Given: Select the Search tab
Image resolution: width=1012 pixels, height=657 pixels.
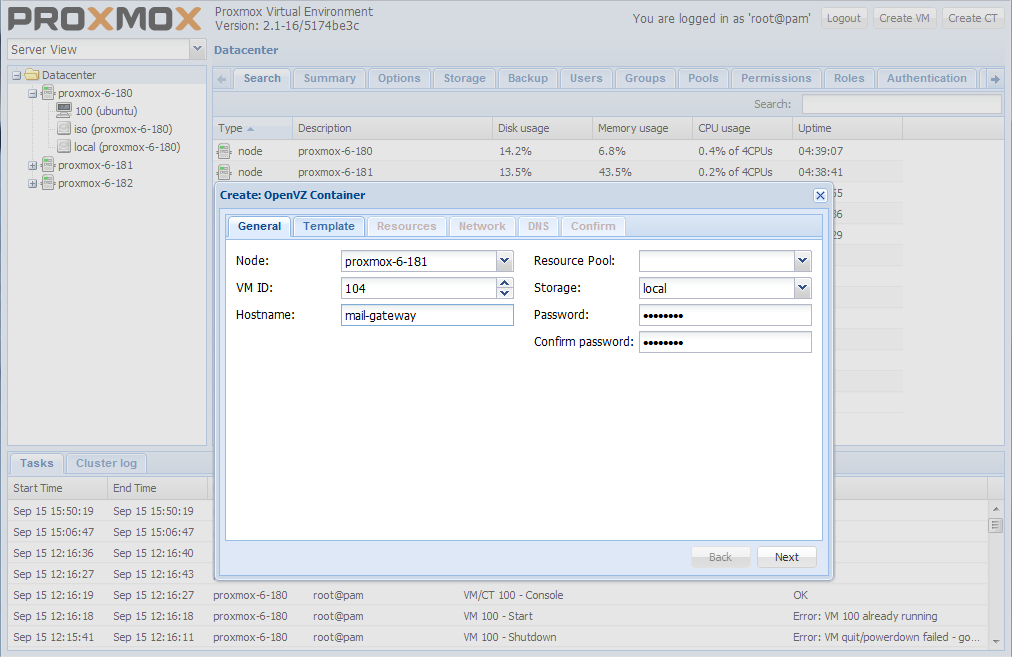Looking at the screenshot, I should pos(262,78).
